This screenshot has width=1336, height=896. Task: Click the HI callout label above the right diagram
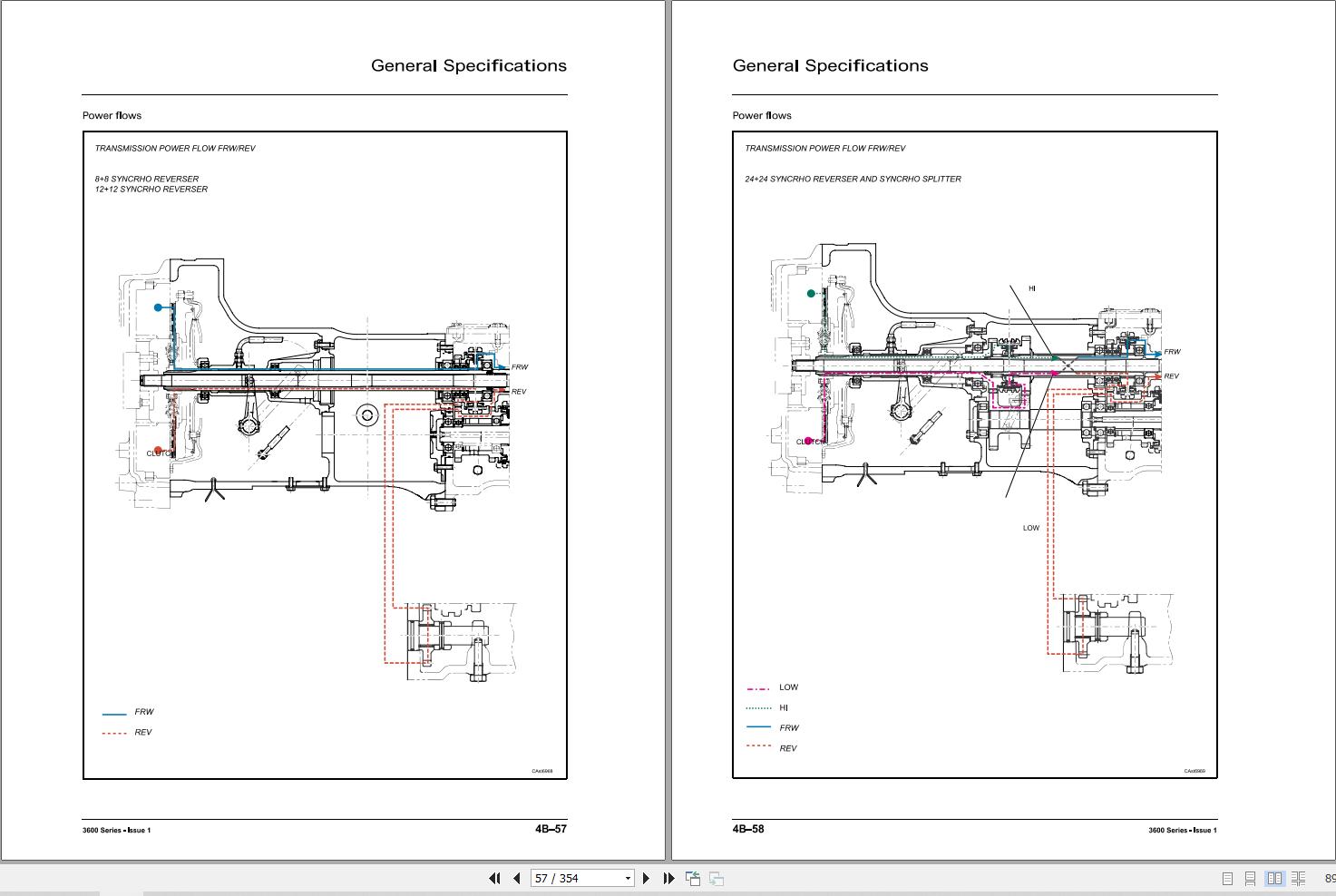(1032, 288)
